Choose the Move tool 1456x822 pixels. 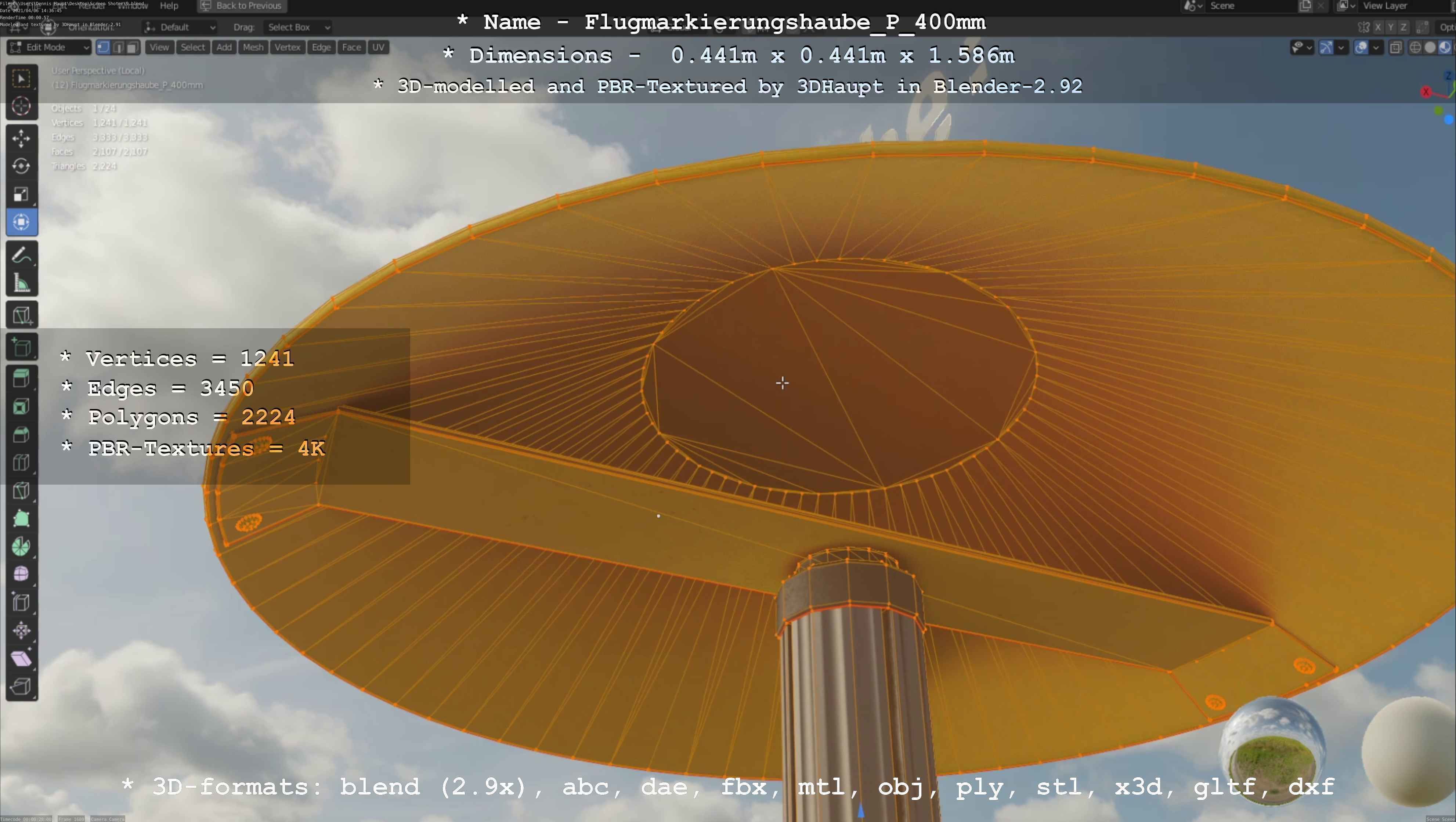21,138
